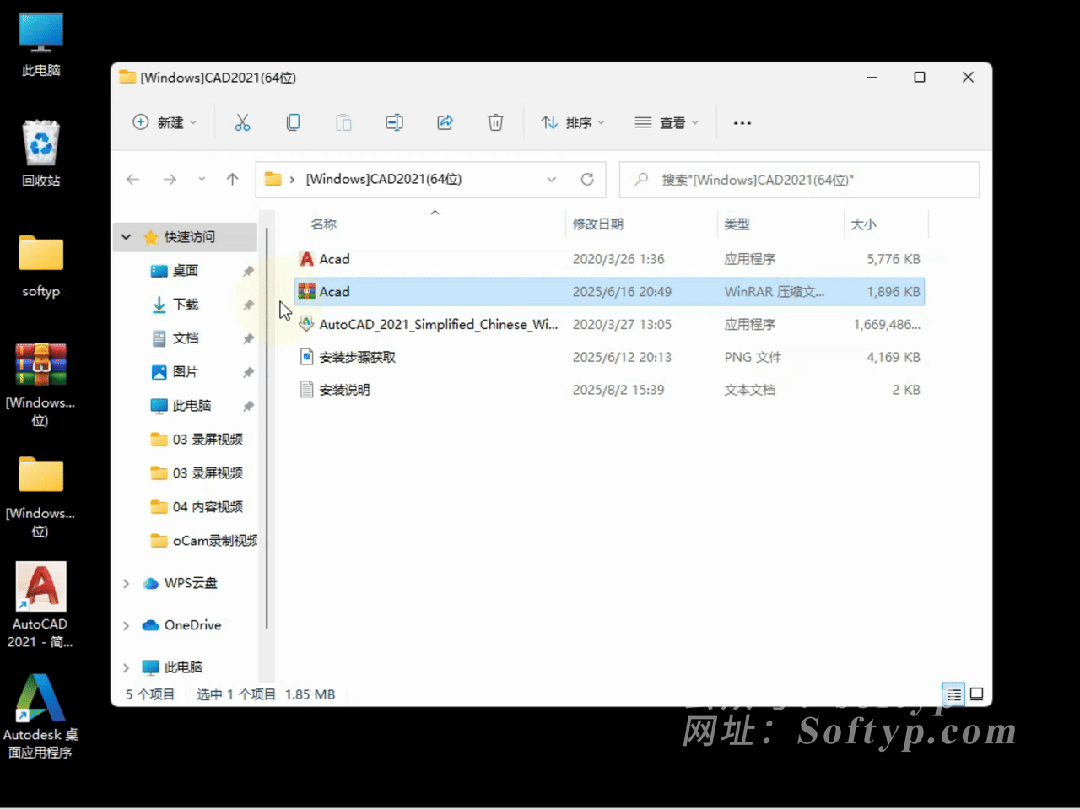Select Autodesk 桌面应用程序 shortcut
The width and height of the screenshot is (1080, 810).
click(41, 716)
